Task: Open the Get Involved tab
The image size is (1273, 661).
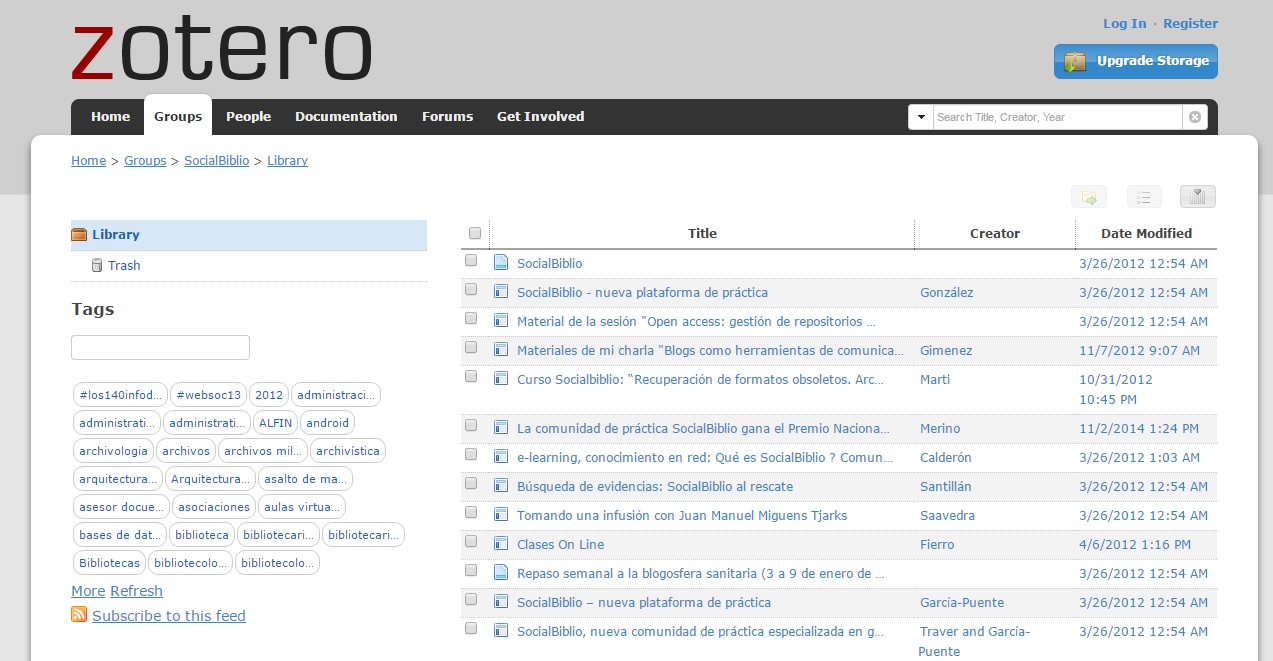Action: (540, 117)
